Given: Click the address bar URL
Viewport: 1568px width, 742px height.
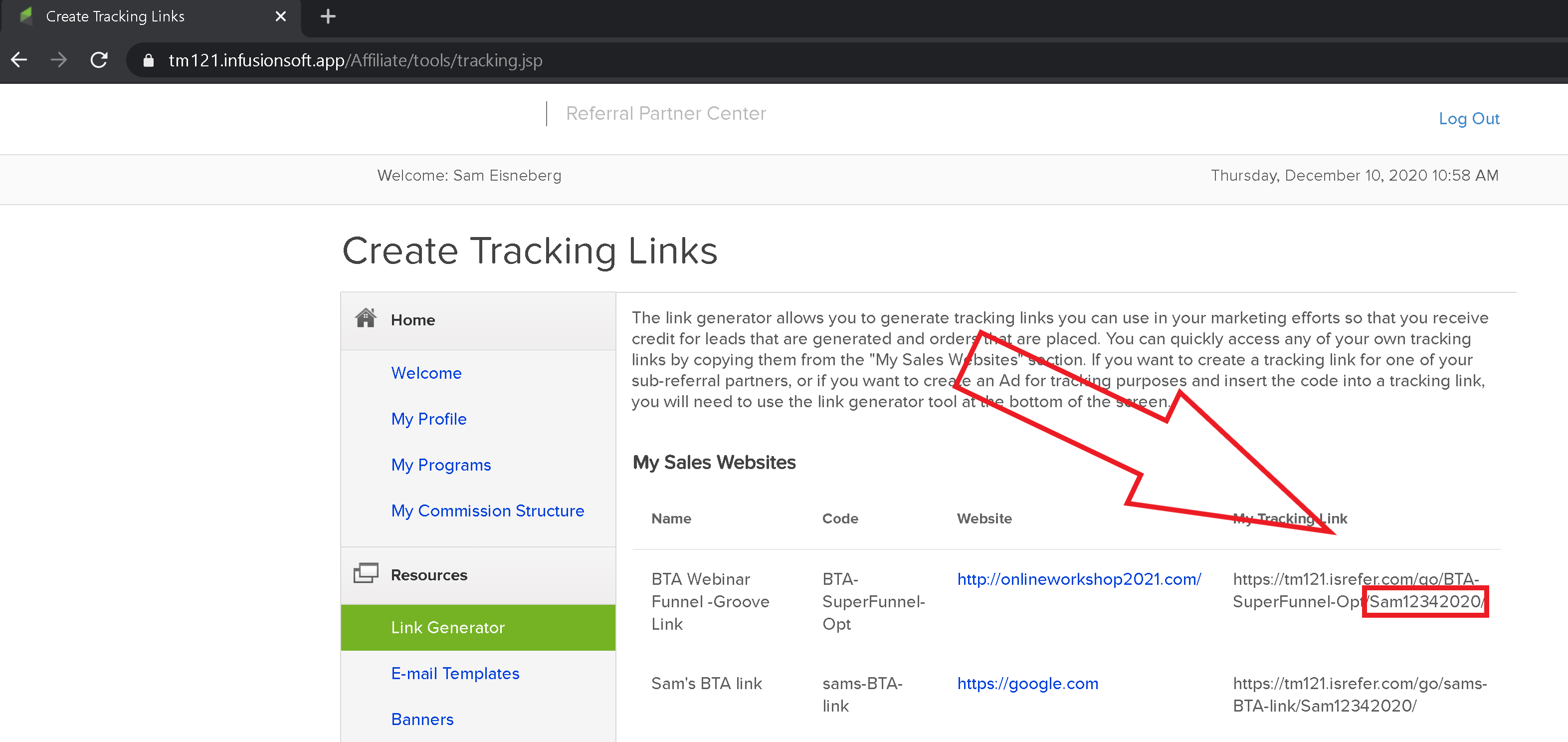Looking at the screenshot, I should click(x=355, y=60).
